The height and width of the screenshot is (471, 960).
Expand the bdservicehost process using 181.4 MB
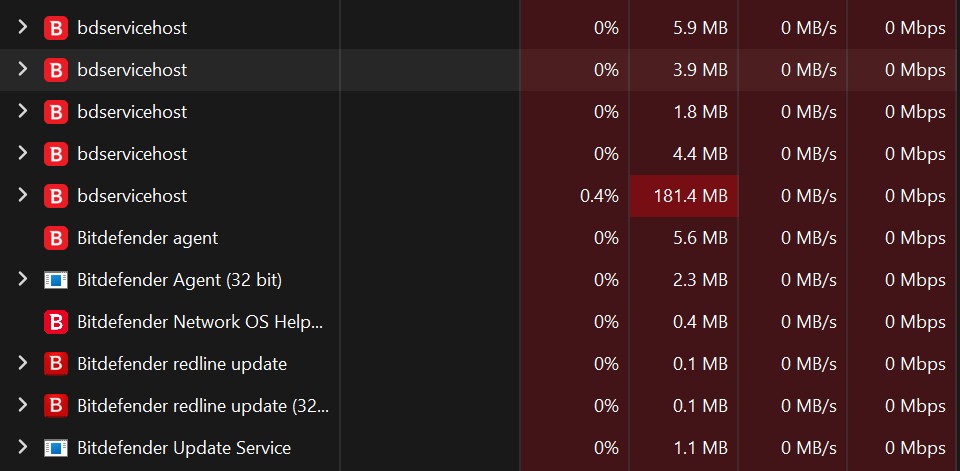coord(23,195)
